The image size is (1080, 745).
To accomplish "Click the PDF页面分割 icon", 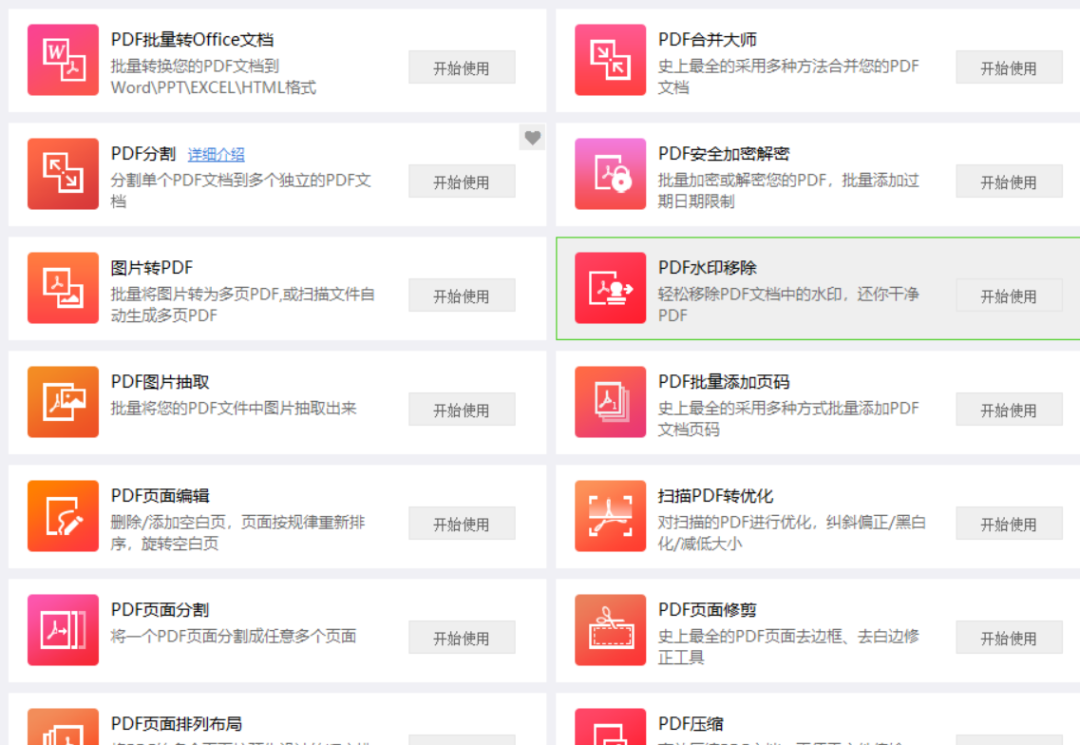I will [63, 630].
